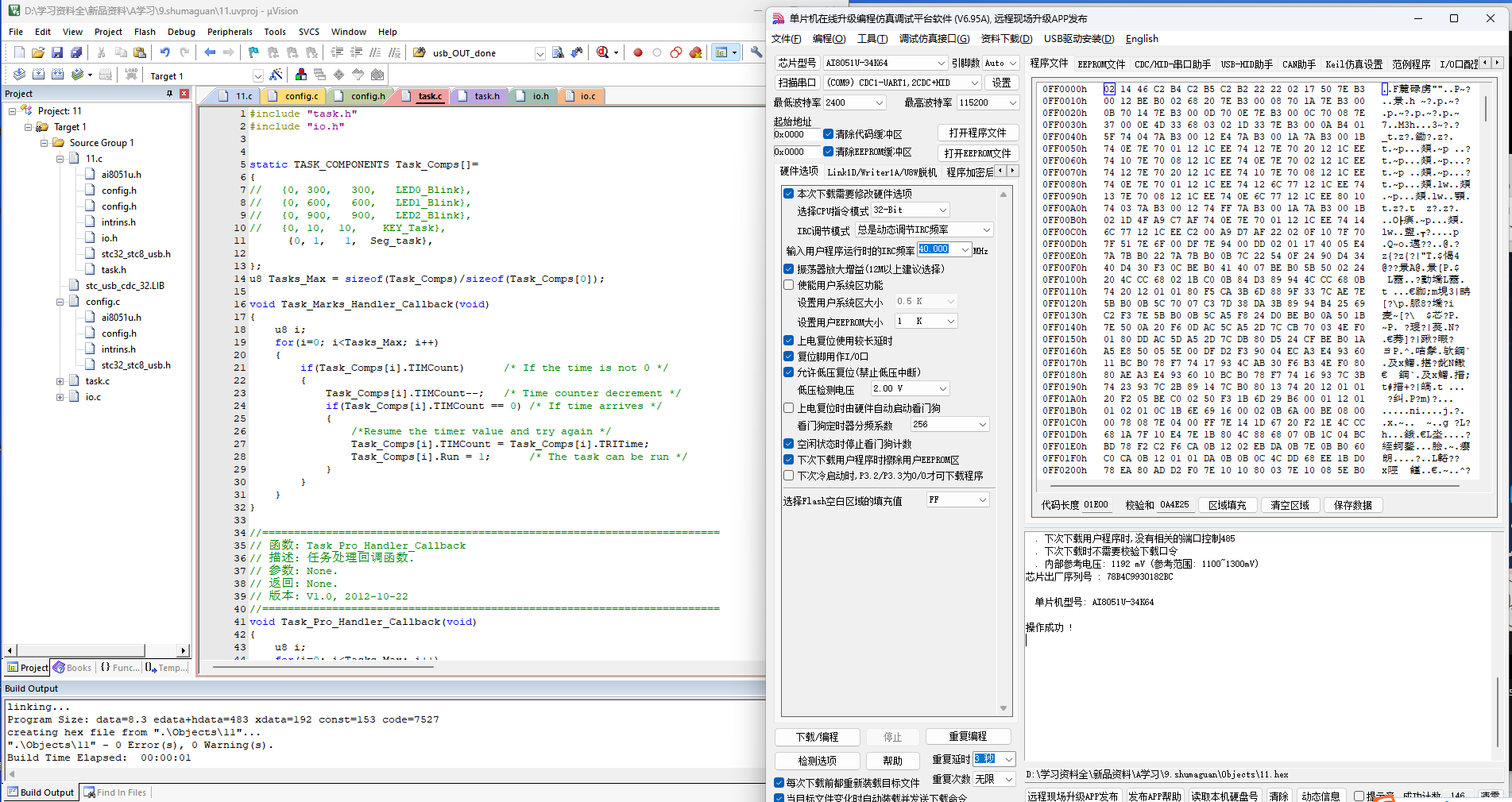
Task: Open the Pack Installer icon
Action: [x=377, y=75]
